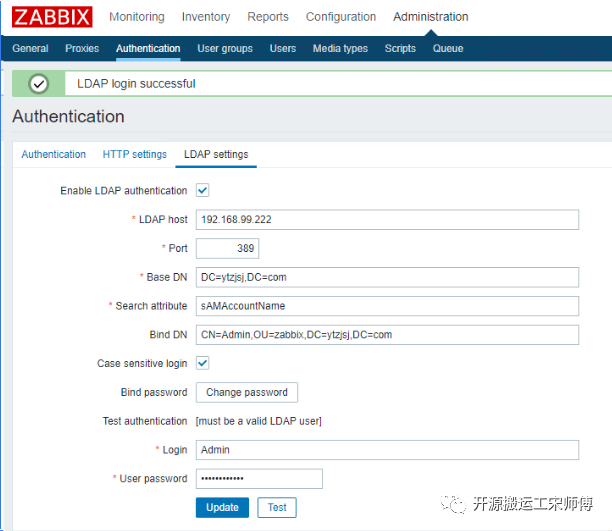Click the 'Enable LDAP authentication' label

point(124,191)
